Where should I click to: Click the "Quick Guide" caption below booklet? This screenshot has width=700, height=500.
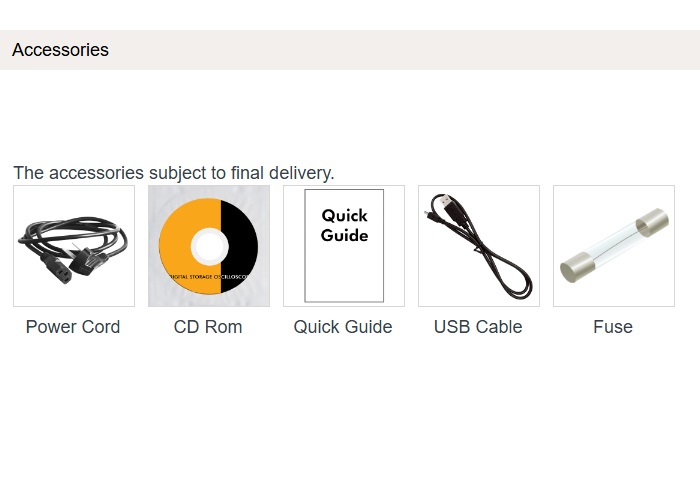click(x=343, y=327)
